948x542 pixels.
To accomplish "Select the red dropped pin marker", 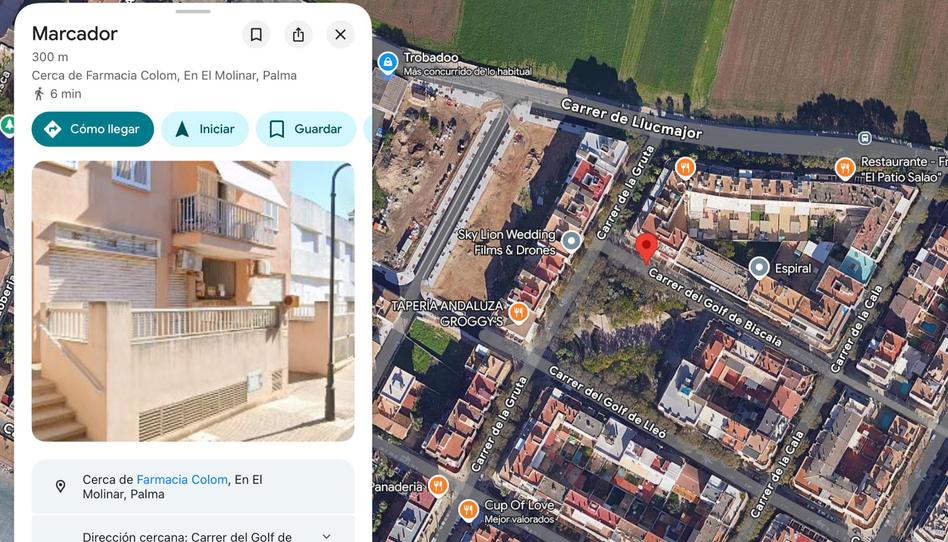I will tap(646, 249).
